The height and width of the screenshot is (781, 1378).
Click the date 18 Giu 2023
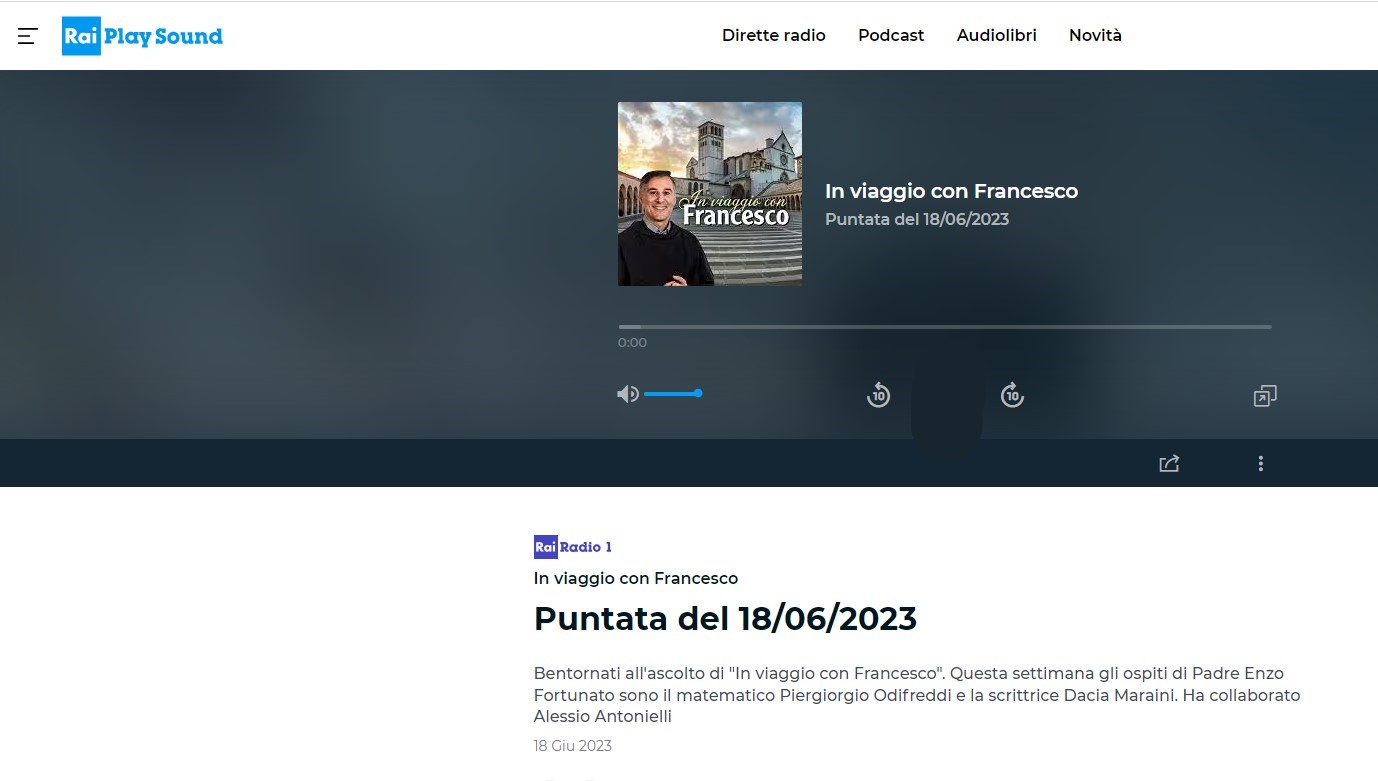(x=573, y=746)
